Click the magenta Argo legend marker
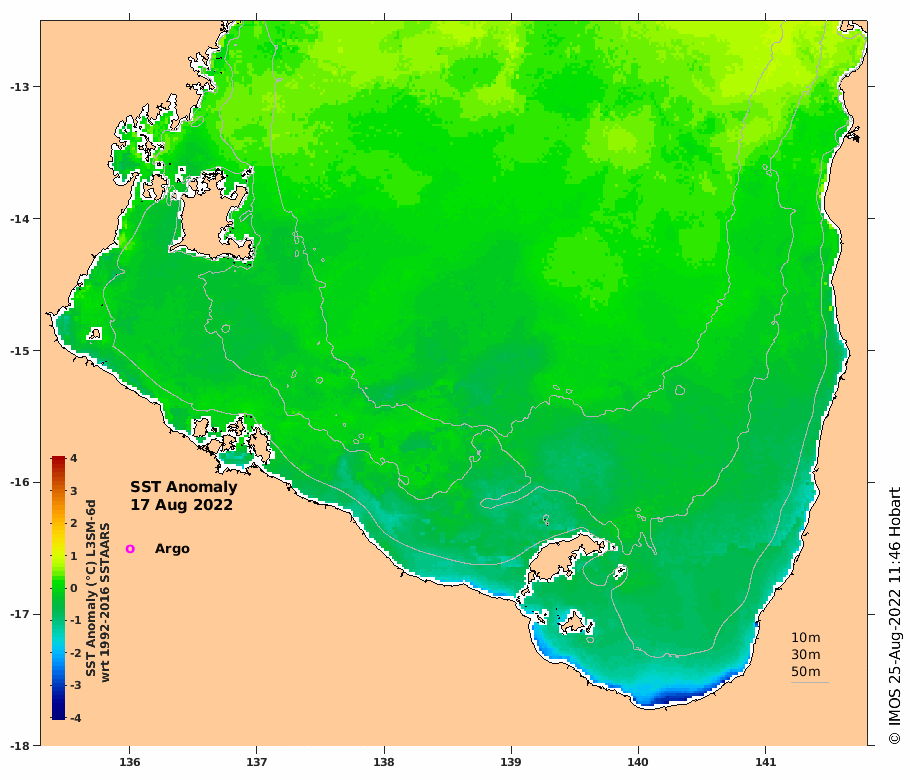The height and width of the screenshot is (780, 910). pyautogui.click(x=130, y=549)
